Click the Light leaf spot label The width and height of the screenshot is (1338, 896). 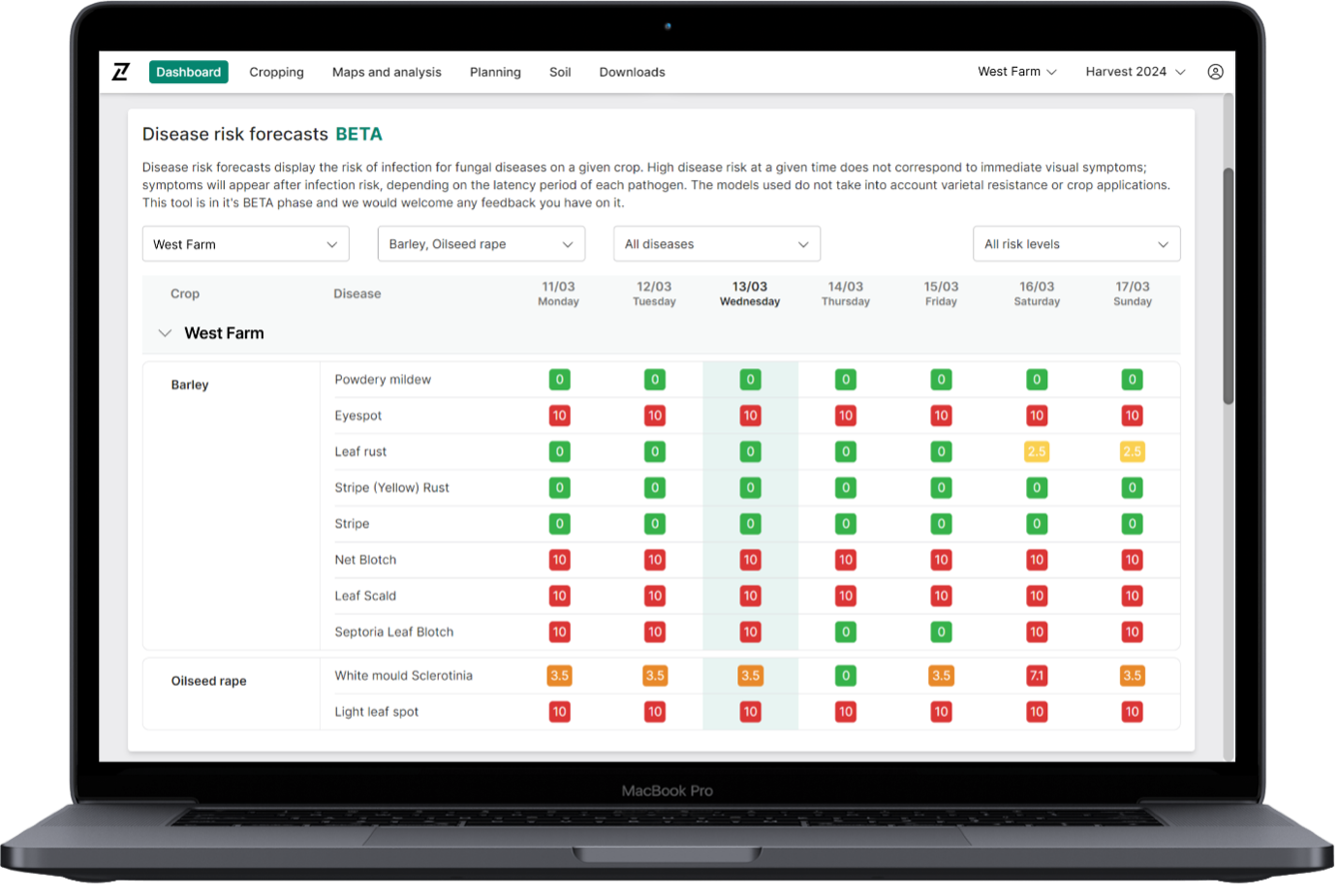coord(377,711)
